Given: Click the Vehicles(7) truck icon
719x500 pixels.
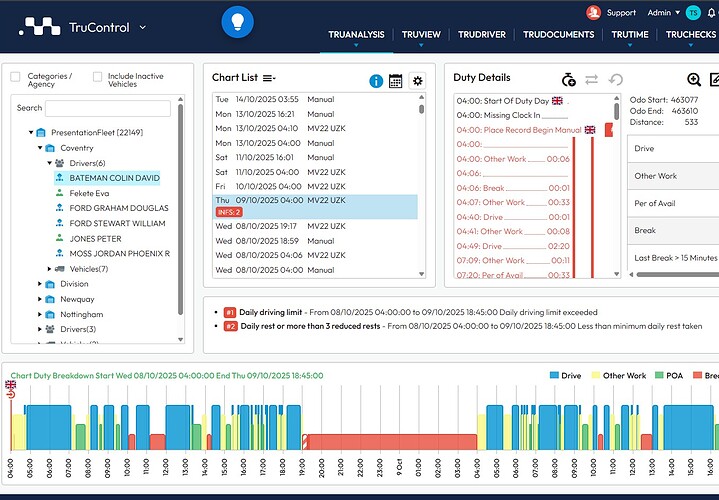Looking at the screenshot, I should click(60, 269).
